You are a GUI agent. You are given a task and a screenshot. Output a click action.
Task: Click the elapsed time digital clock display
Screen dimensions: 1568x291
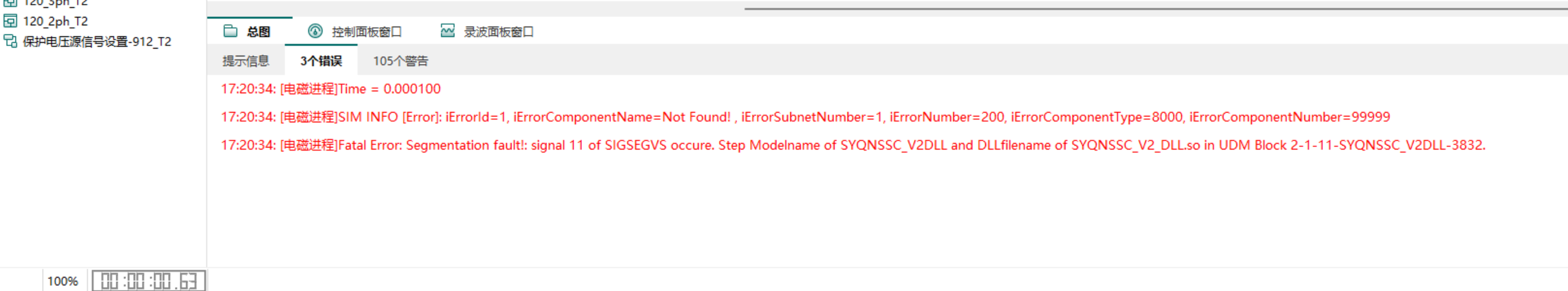pyautogui.click(x=149, y=281)
